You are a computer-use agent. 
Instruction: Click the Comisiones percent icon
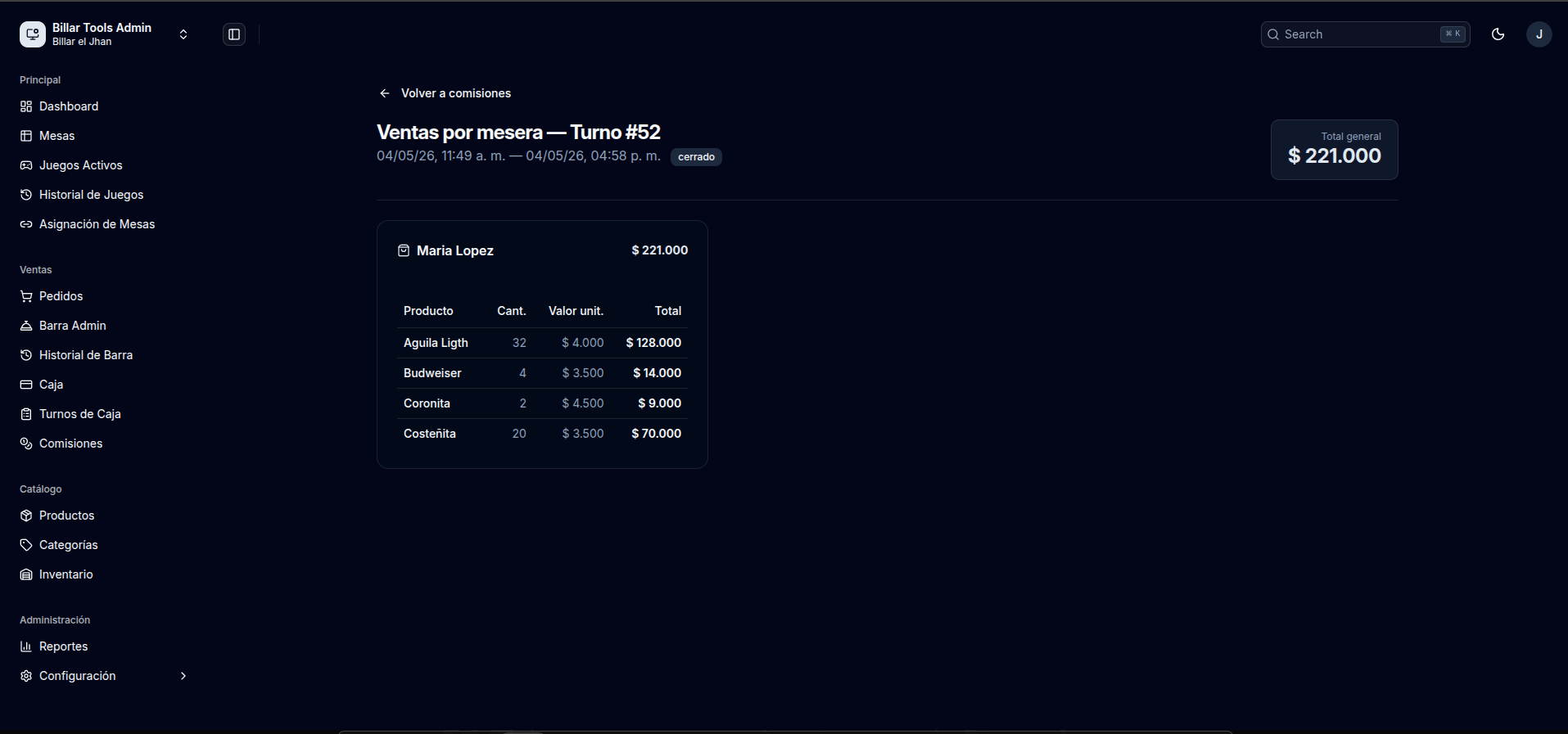(26, 444)
